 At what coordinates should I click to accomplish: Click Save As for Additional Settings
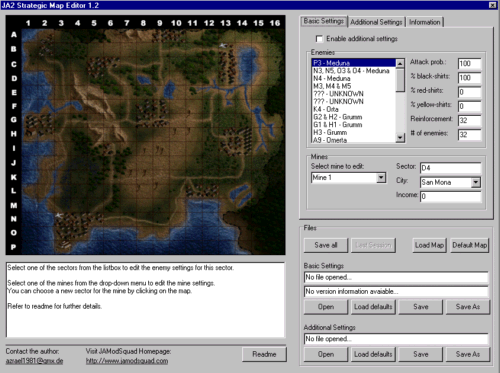coord(468,354)
